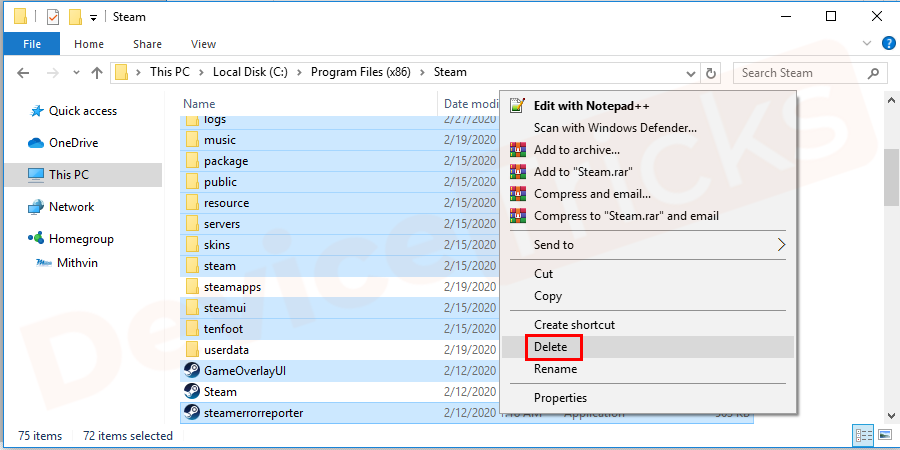Select Quick access in sidebar
This screenshot has height=450, width=900.
point(83,111)
